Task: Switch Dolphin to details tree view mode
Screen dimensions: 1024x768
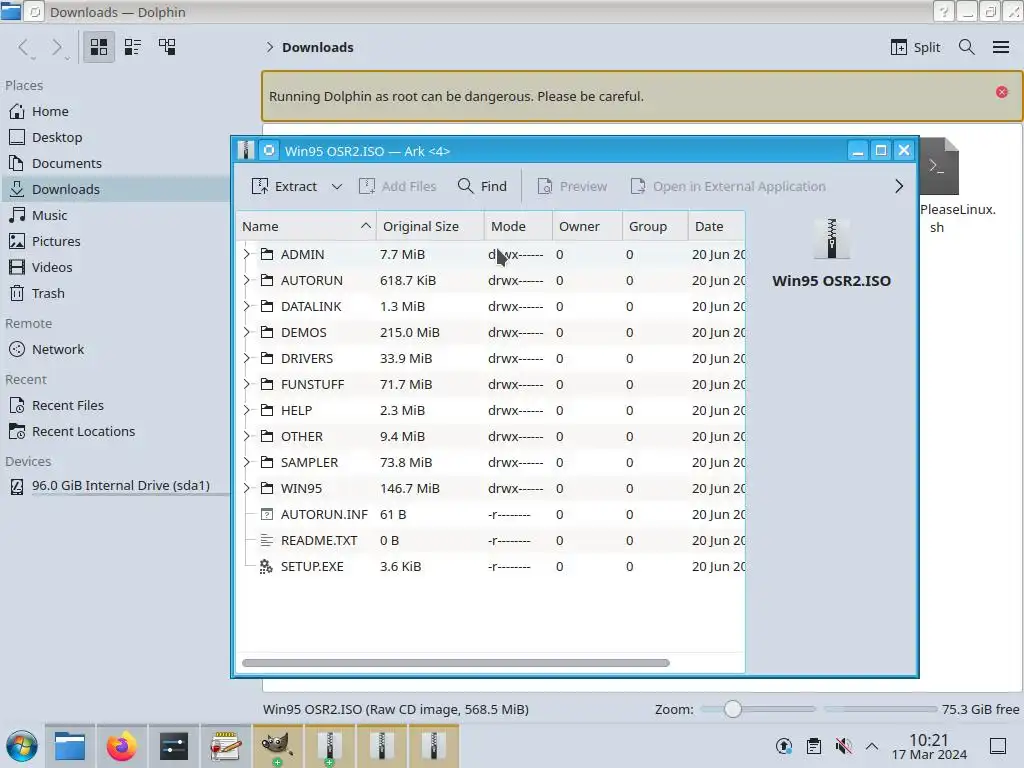Action: pyautogui.click(x=167, y=47)
